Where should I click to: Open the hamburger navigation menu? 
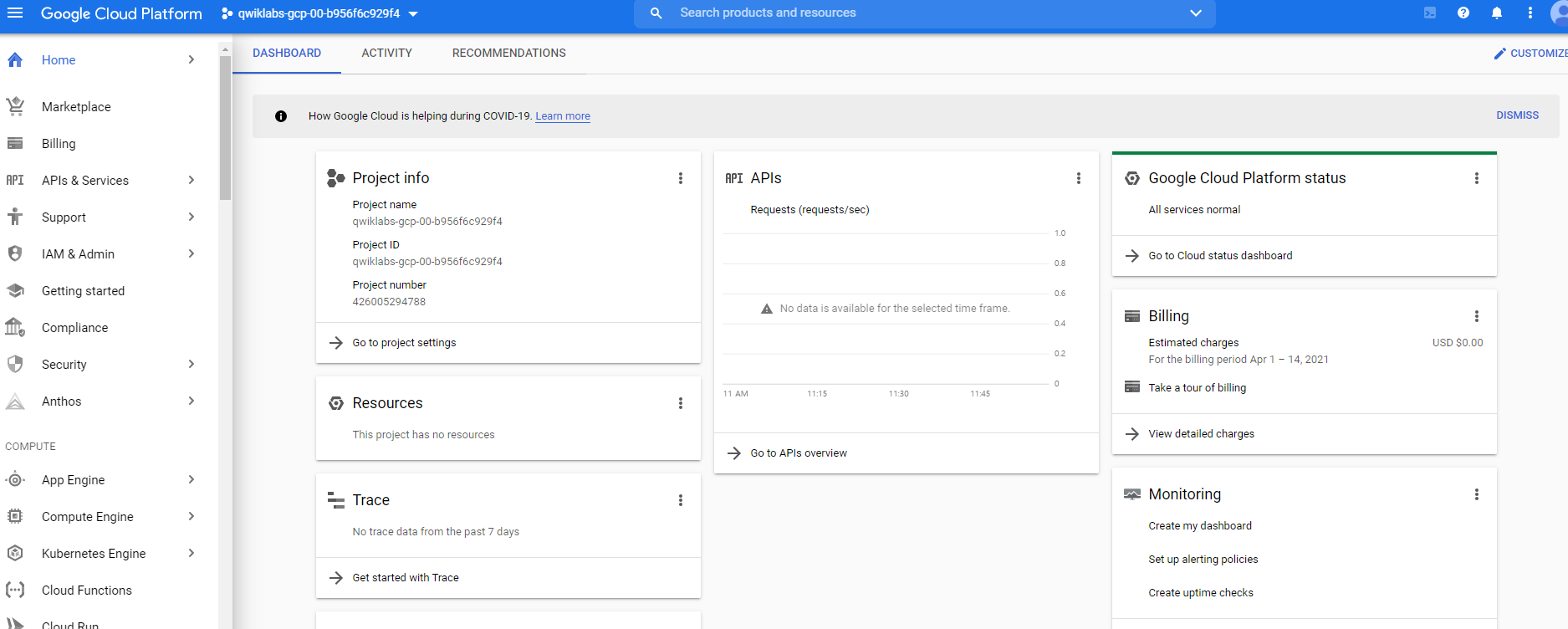[x=15, y=13]
